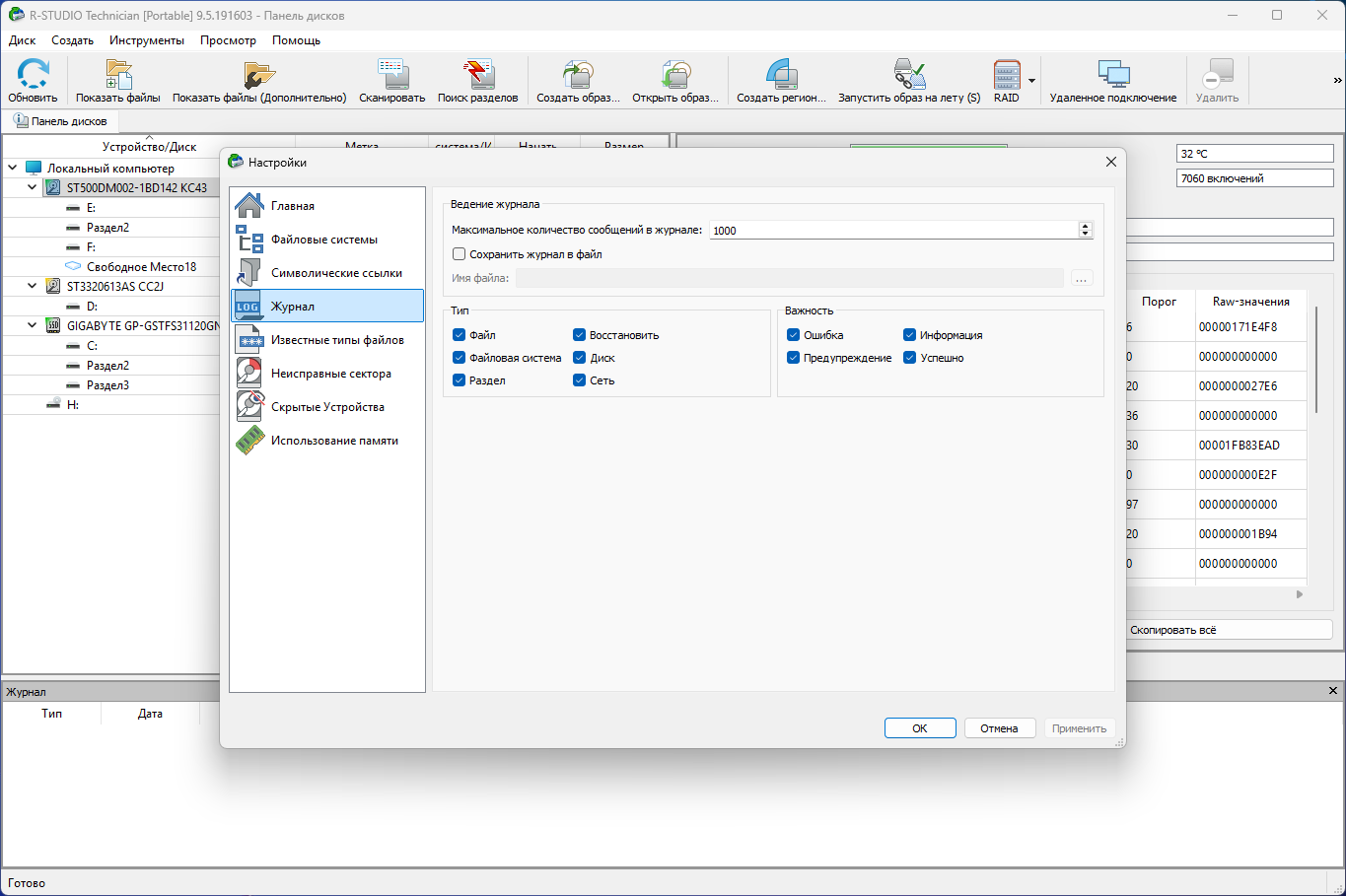Collapse ST3320613AS CC2J drive node
Image resolution: width=1346 pixels, height=896 pixels.
pyautogui.click(x=33, y=286)
